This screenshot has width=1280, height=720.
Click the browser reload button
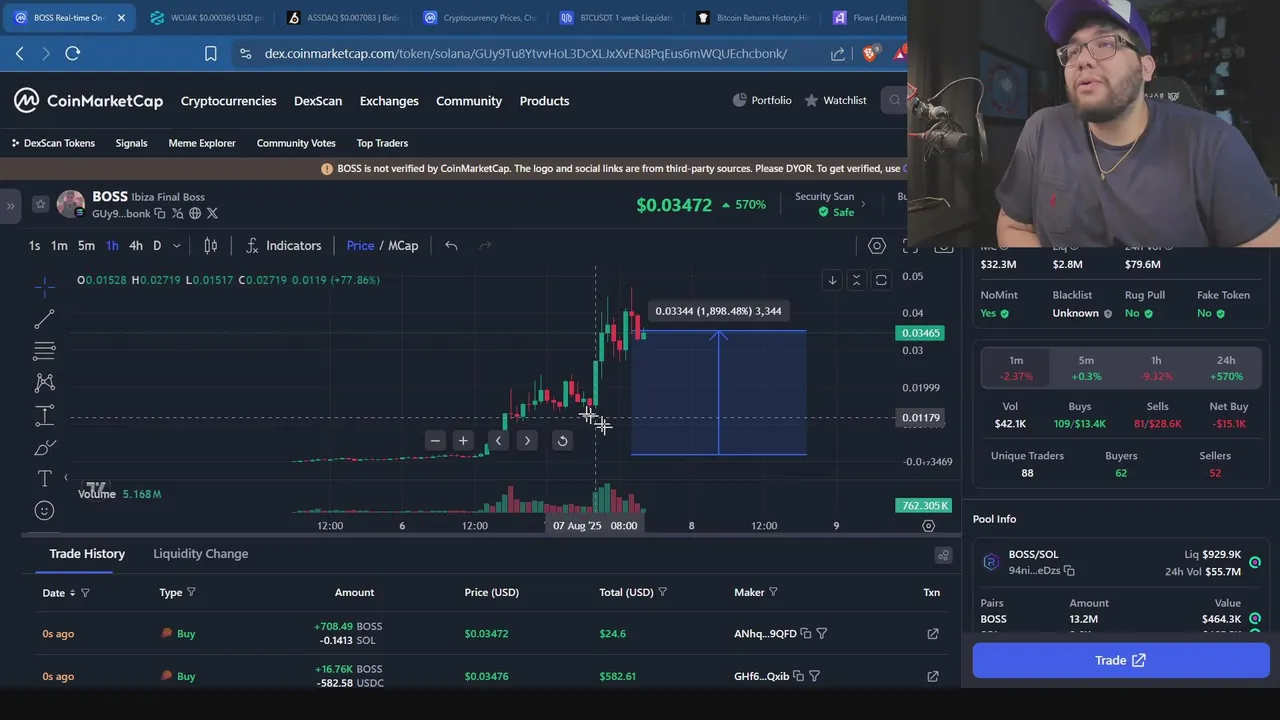pyautogui.click(x=73, y=53)
